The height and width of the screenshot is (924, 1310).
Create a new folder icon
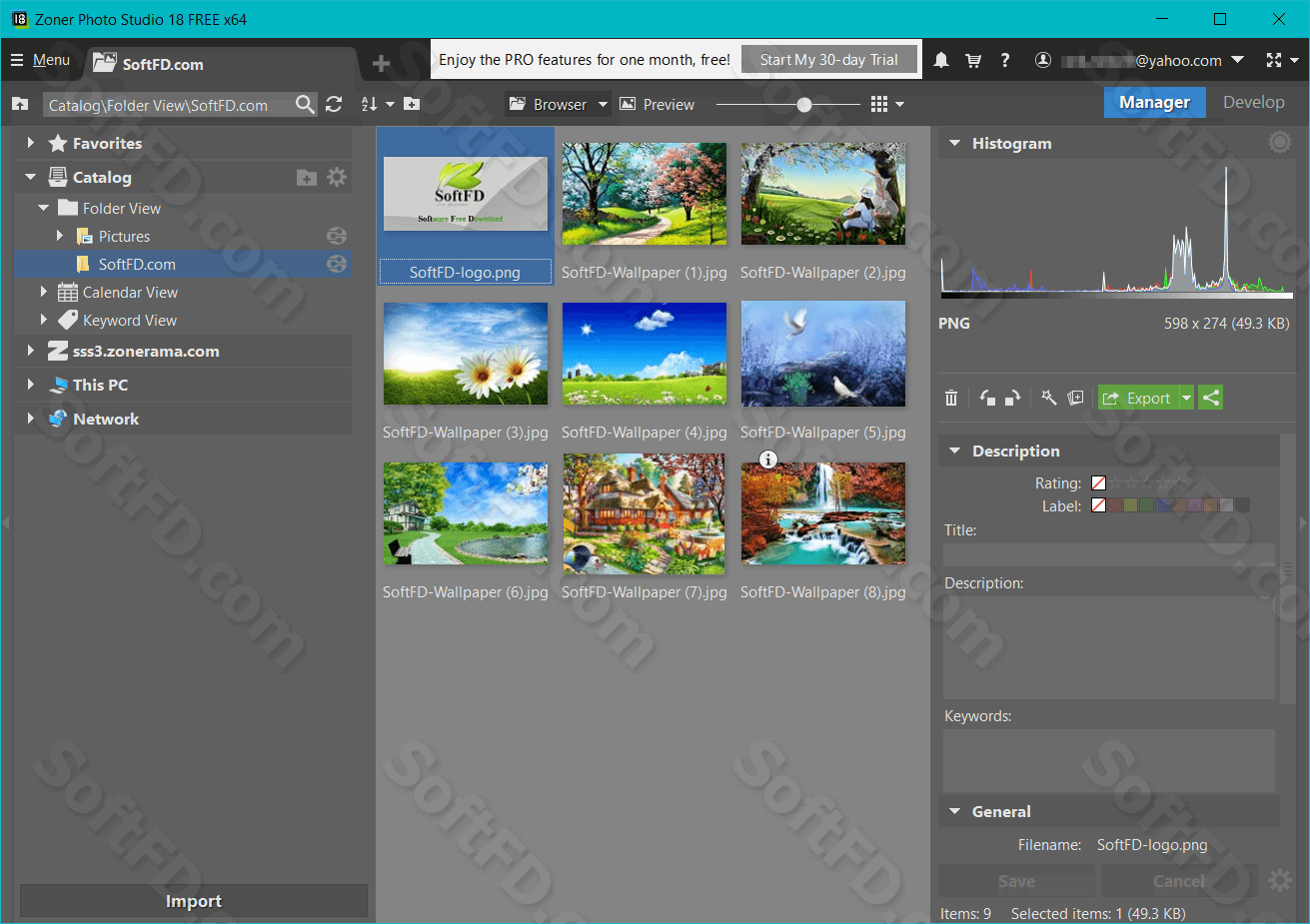click(412, 104)
